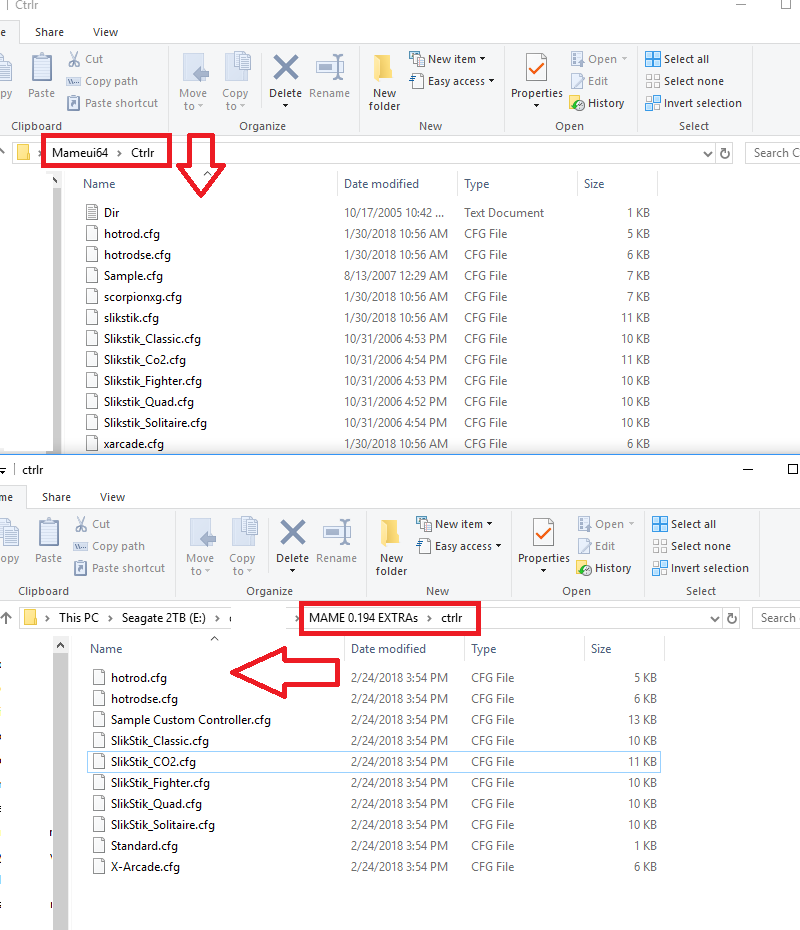Click Cut in top window ribbon
This screenshot has height=930, width=800.
[85, 59]
